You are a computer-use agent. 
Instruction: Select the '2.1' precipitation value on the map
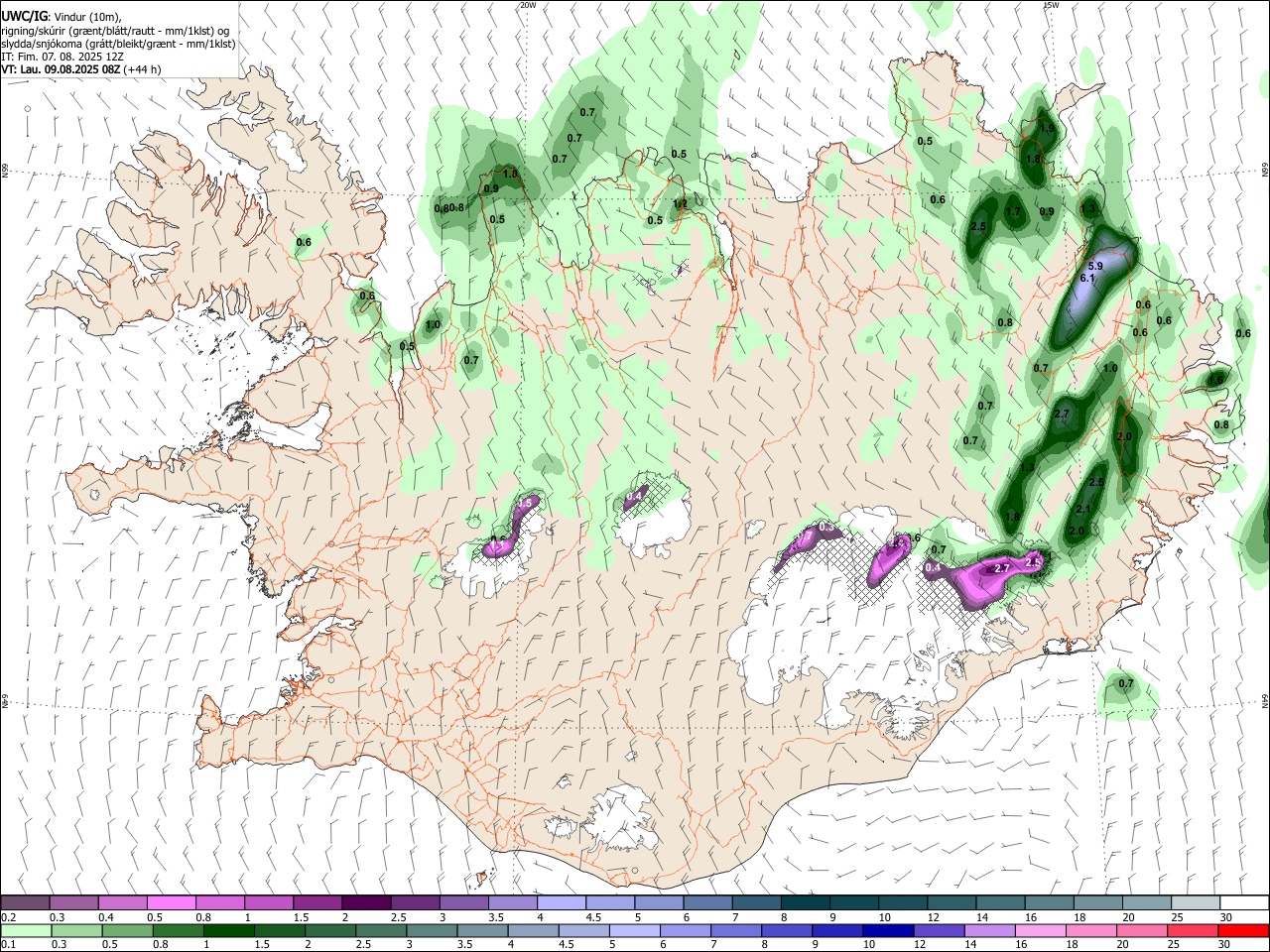1083,509
